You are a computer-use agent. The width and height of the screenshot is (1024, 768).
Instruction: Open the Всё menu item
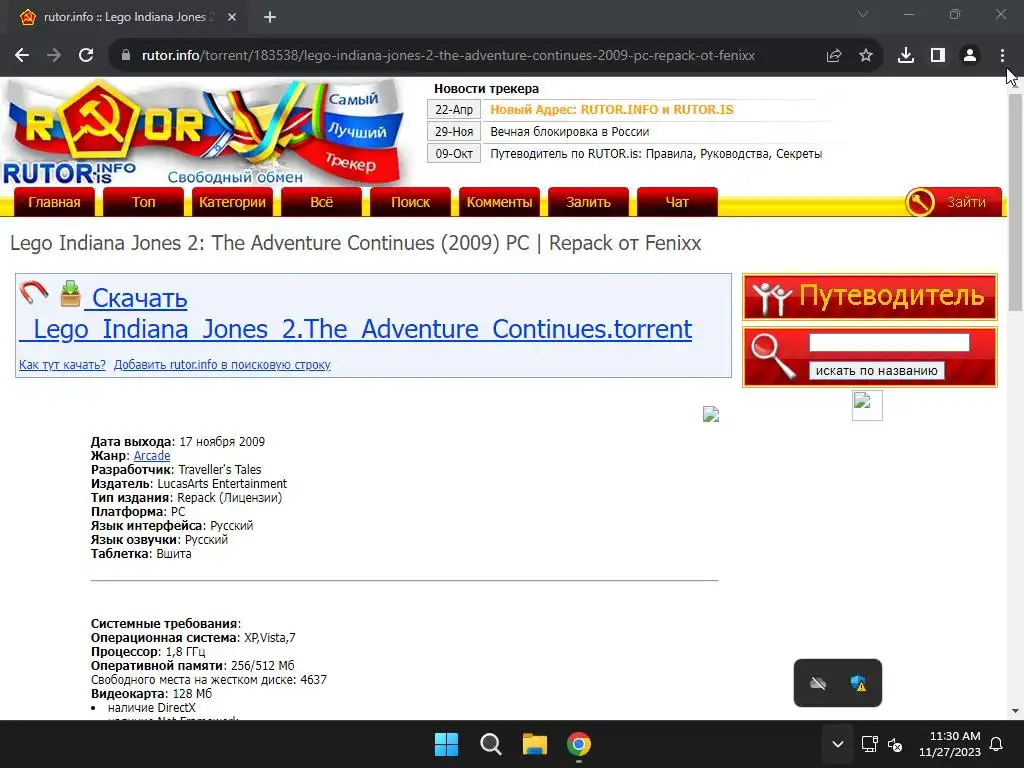point(321,202)
